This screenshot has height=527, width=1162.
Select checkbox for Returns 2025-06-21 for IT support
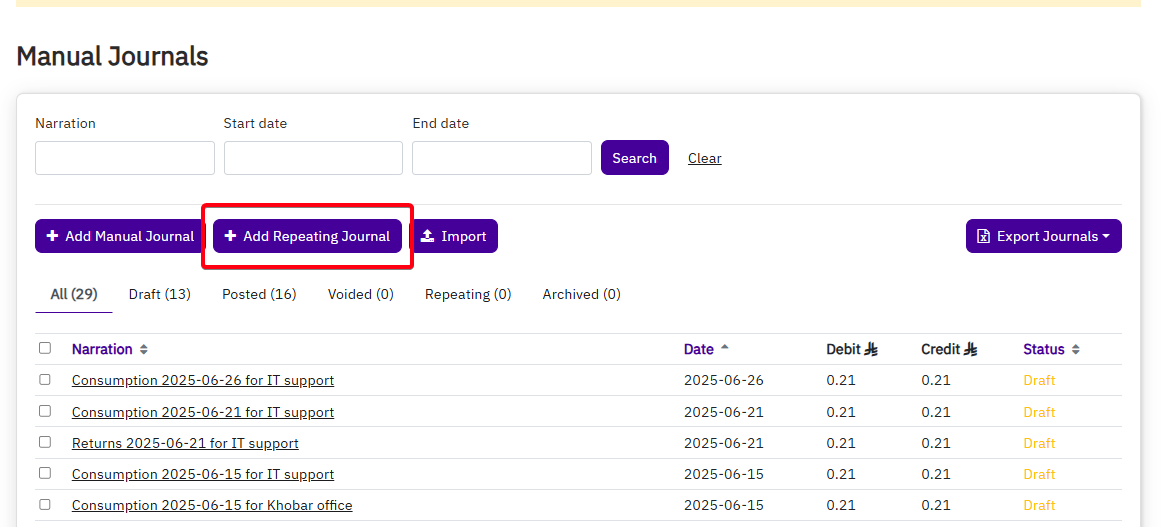coord(45,442)
